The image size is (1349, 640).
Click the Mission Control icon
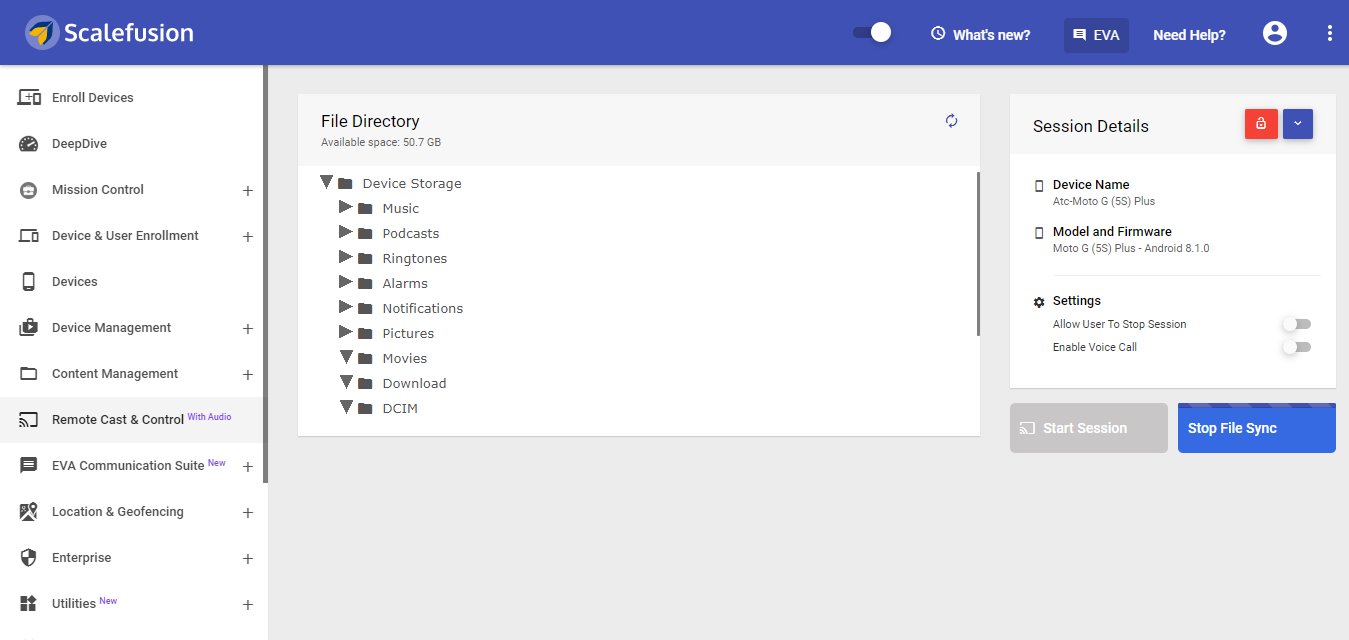tap(29, 190)
